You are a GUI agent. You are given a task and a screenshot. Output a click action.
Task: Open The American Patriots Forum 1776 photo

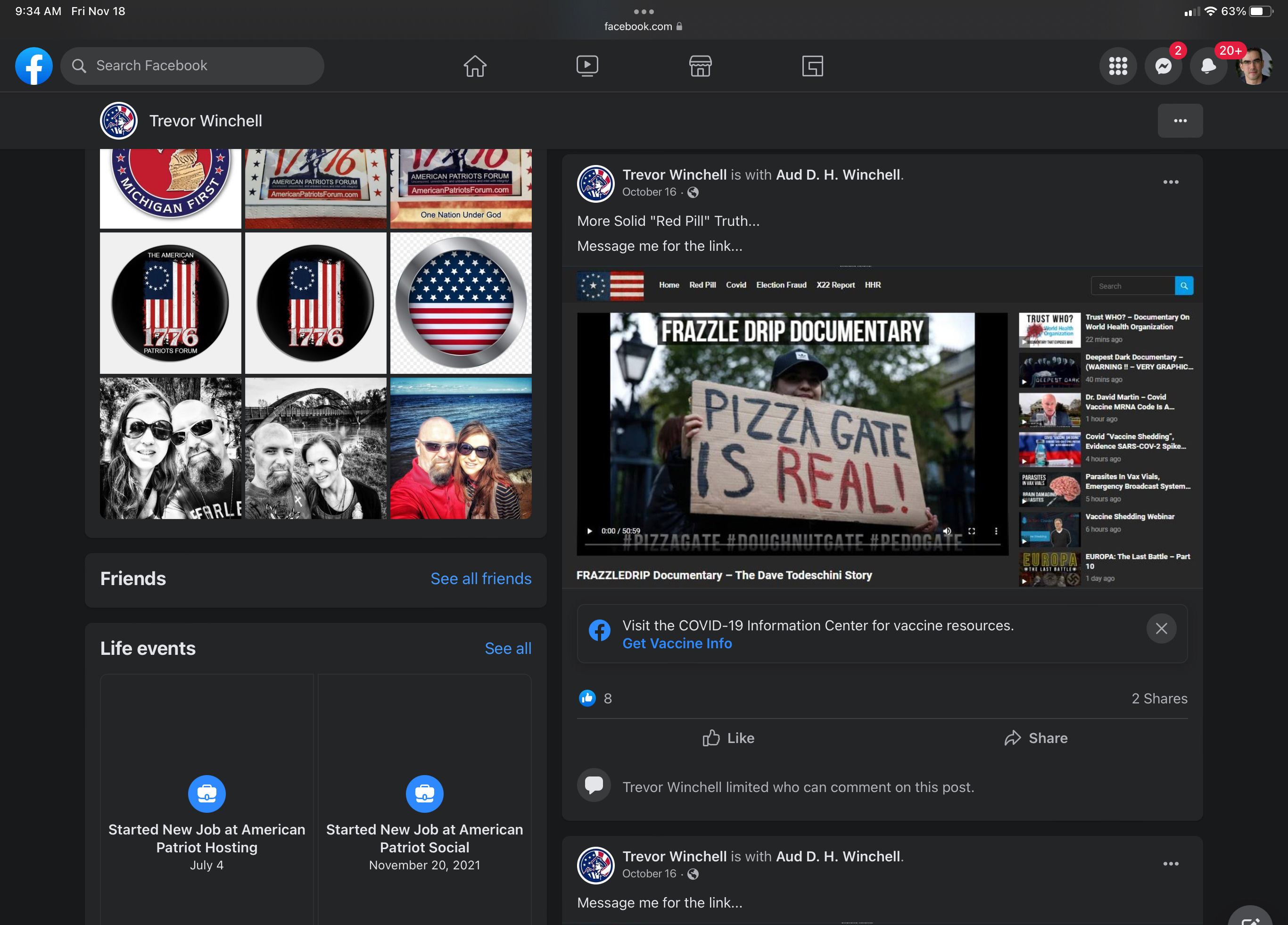point(170,303)
